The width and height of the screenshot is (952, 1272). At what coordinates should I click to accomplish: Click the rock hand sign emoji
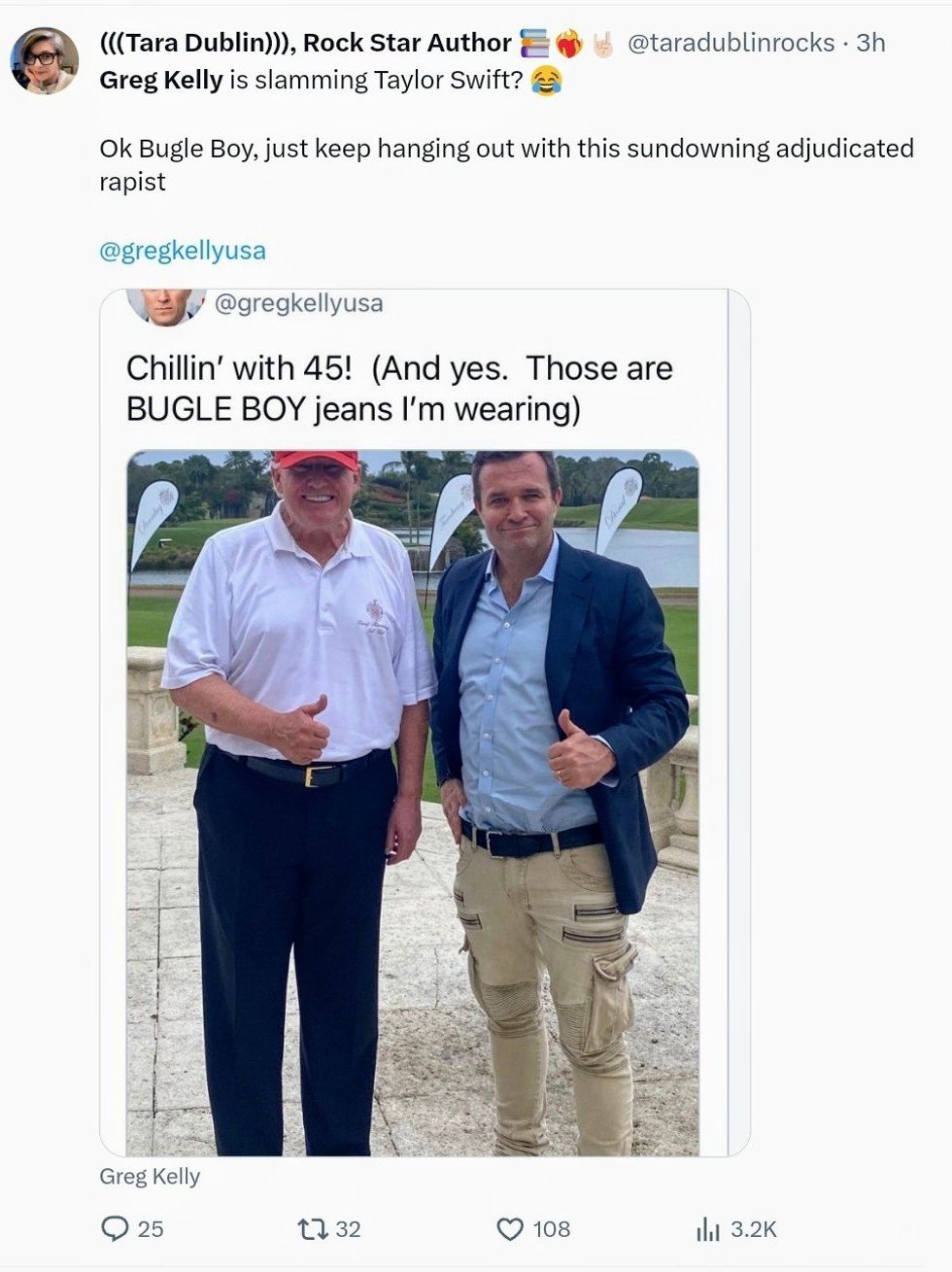[603, 43]
